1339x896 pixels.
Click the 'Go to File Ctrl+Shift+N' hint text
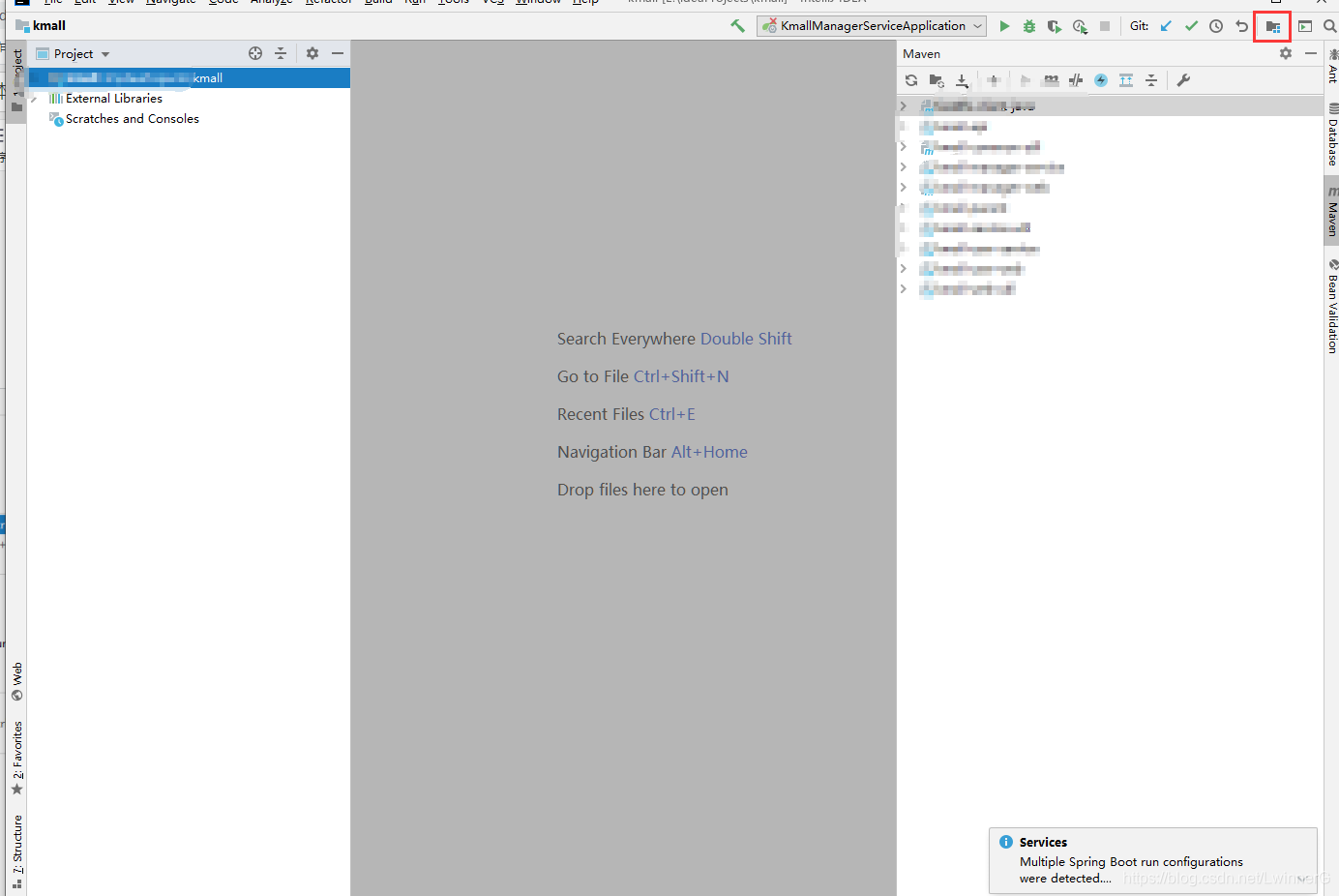[643, 376]
